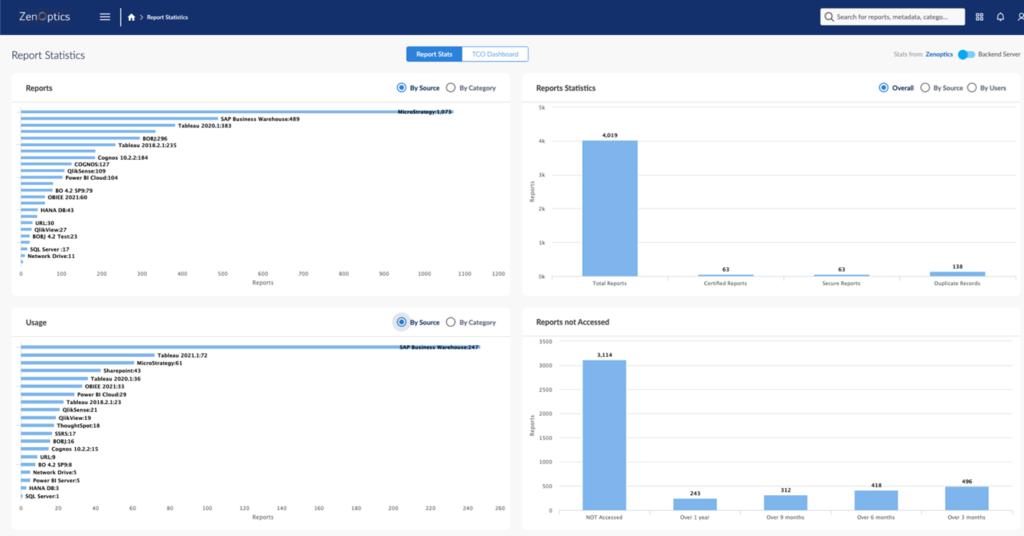Screen dimensions: 1024x536
Task: Click the search magnifier icon
Action: pos(829,17)
